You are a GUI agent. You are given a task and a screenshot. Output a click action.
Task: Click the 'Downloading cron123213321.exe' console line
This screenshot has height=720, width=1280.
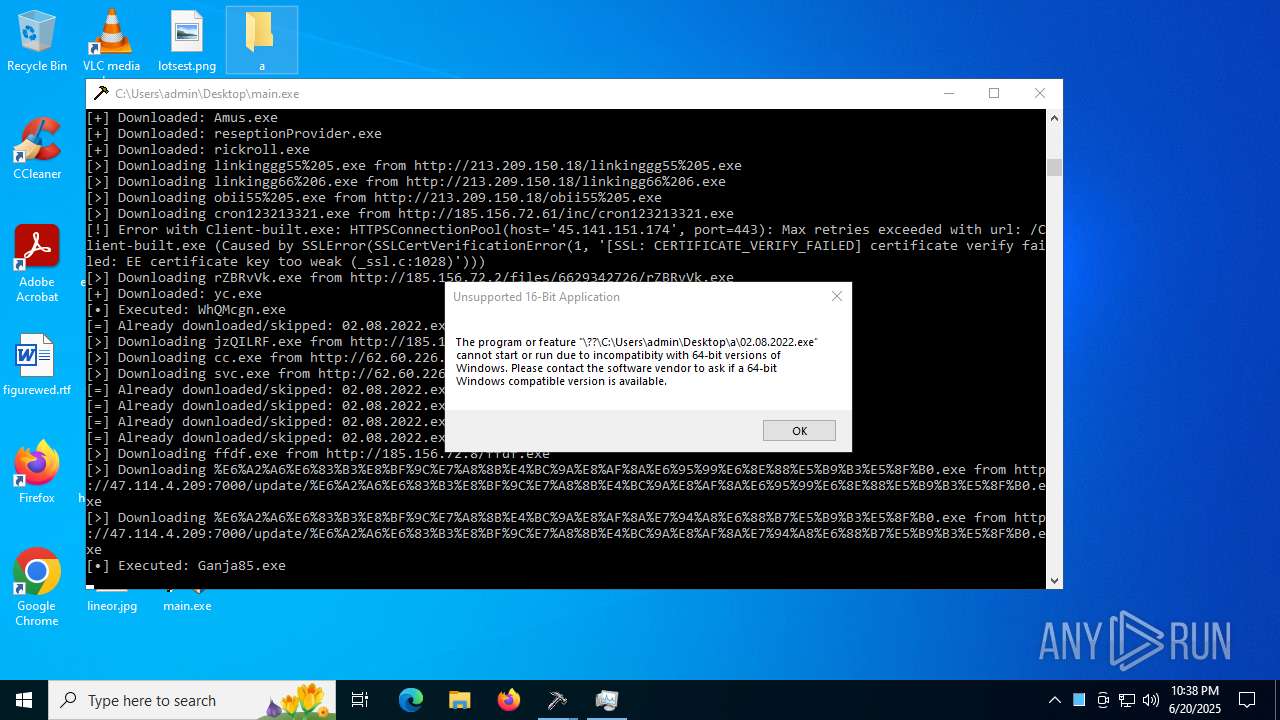[x=410, y=213]
